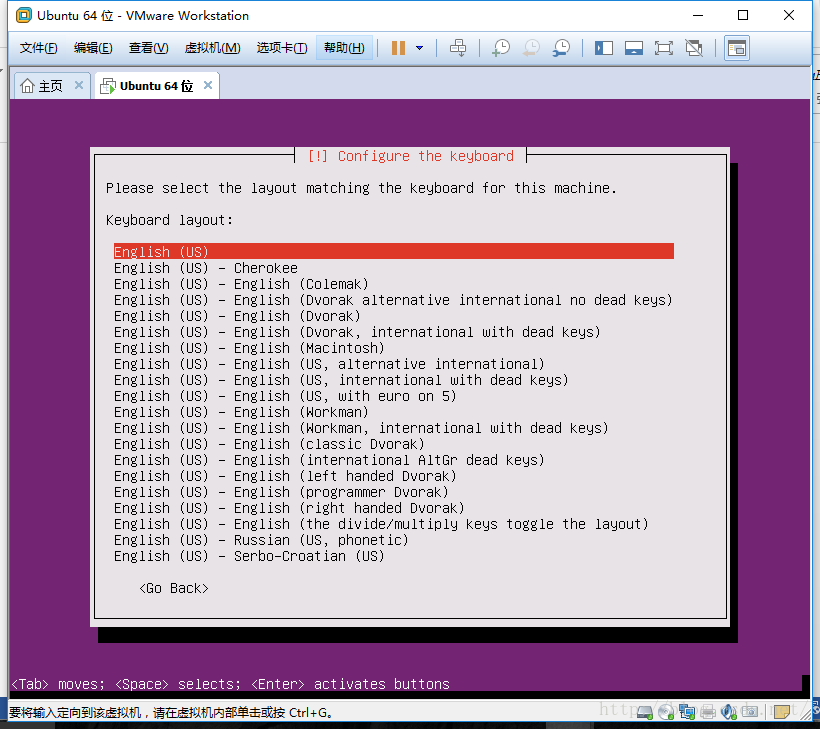Image resolution: width=820 pixels, height=729 pixels.
Task: Send Ctrl+Alt+Del to the virtual machine
Action: pos(458,48)
